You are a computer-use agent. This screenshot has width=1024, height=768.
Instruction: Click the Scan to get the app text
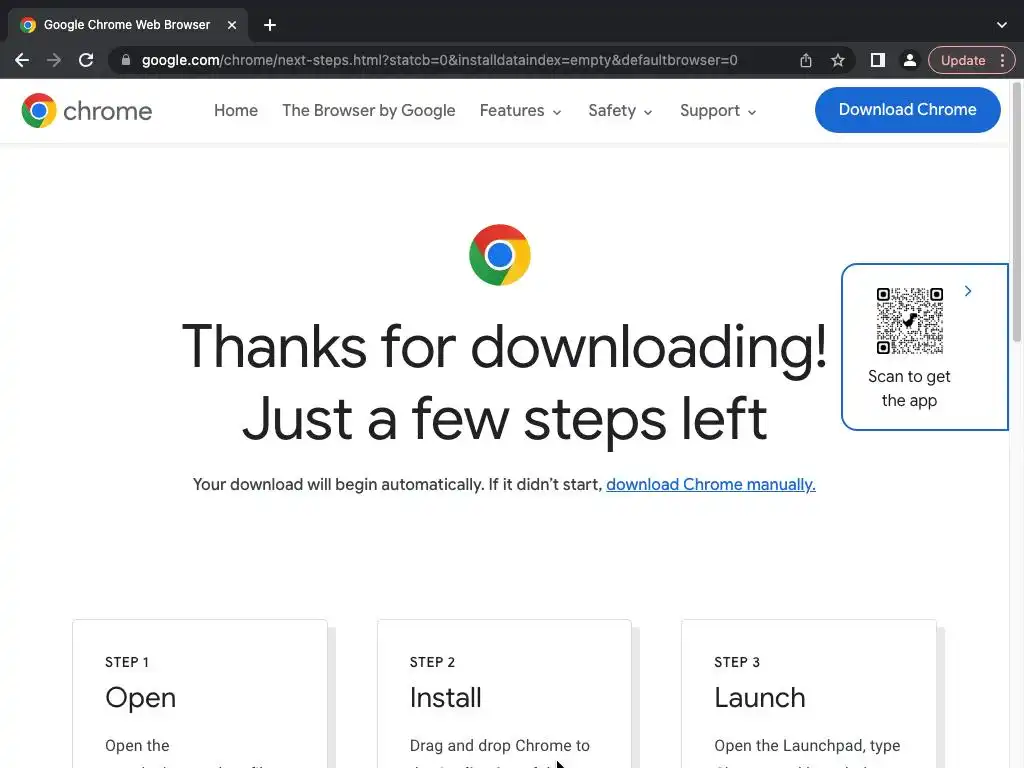coord(909,389)
